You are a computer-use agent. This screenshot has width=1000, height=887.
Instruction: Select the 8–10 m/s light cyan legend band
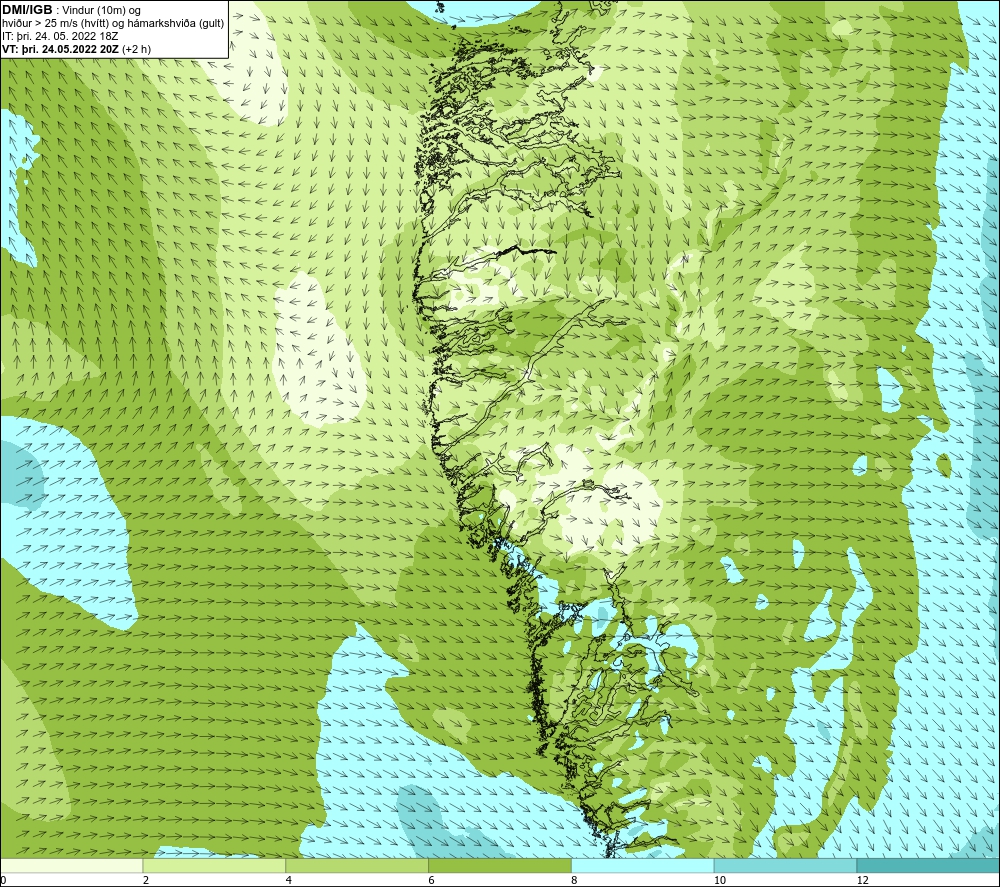(643, 865)
